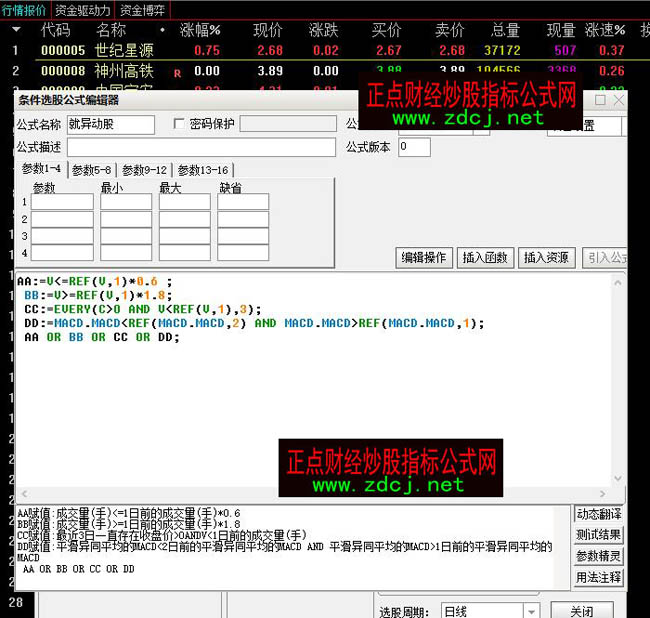This screenshot has height=618, width=650.
Task: Enable the 密码保护 checkbox
Action: tap(180, 124)
